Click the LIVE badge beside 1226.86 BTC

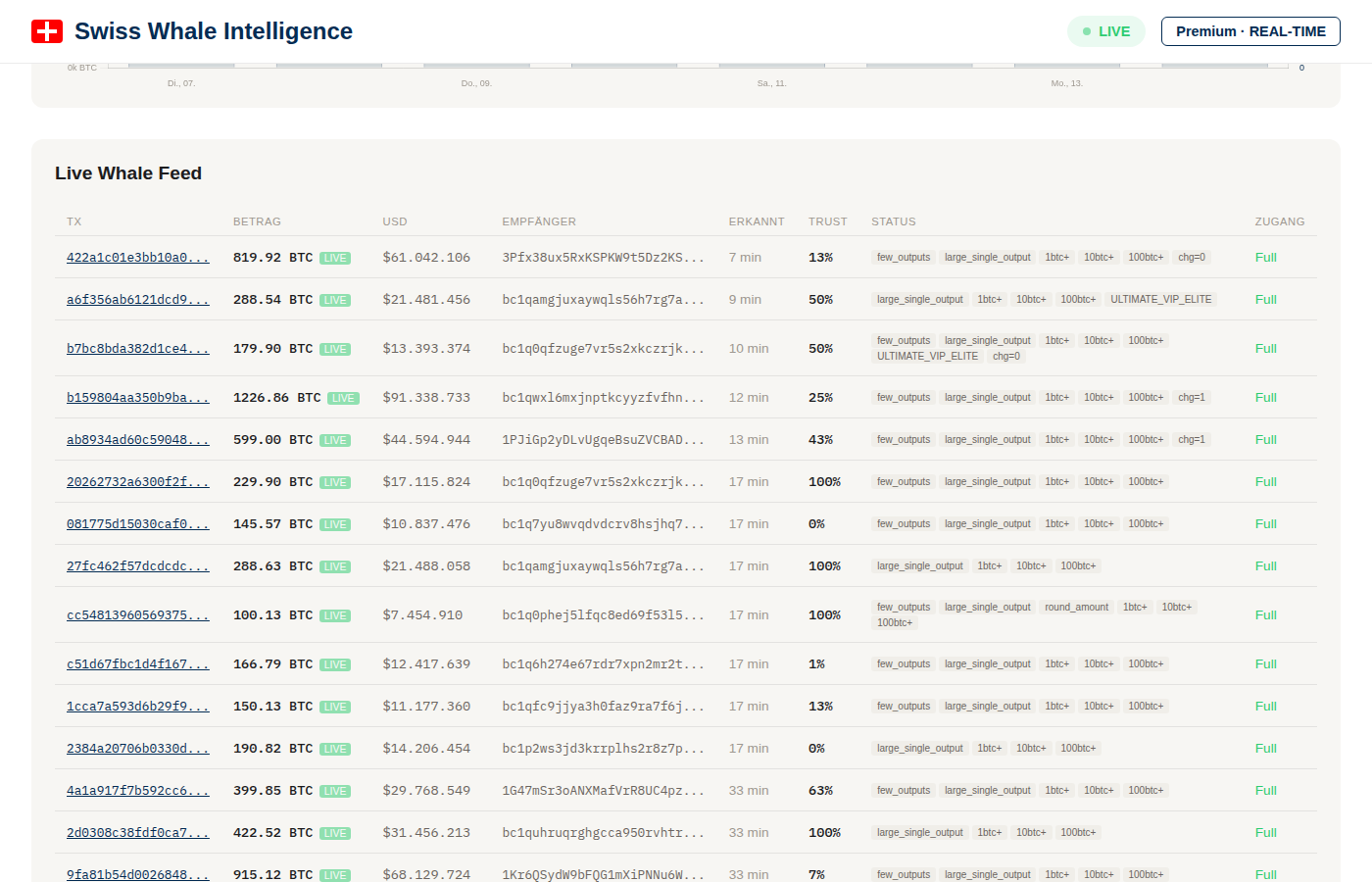343,398
